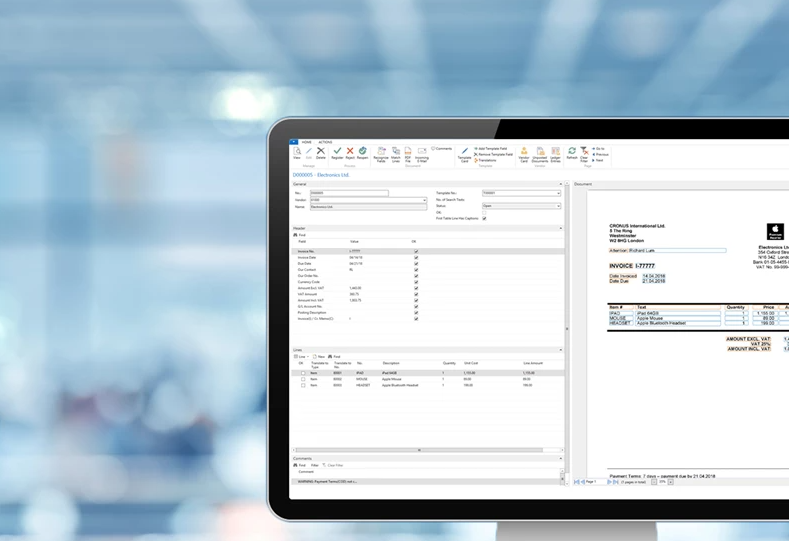
Task: Open Unposted Documents
Action: [540, 154]
